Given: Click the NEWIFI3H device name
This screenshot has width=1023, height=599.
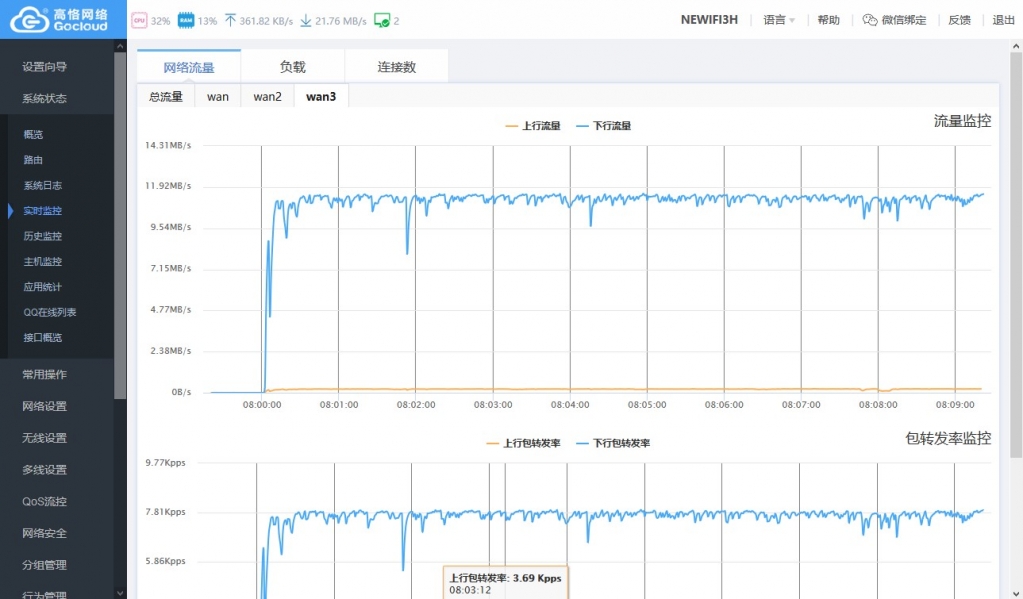Looking at the screenshot, I should pyautogui.click(x=709, y=20).
